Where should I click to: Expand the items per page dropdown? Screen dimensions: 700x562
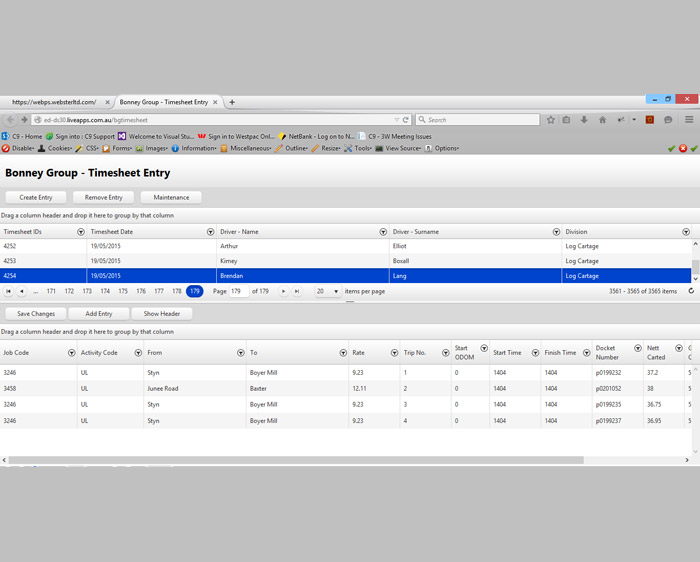[334, 291]
